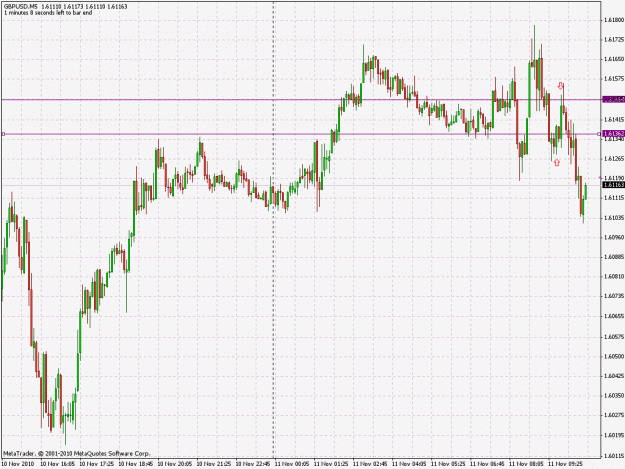Click the "10 Nov 20:05" time label

[x=175, y=464]
